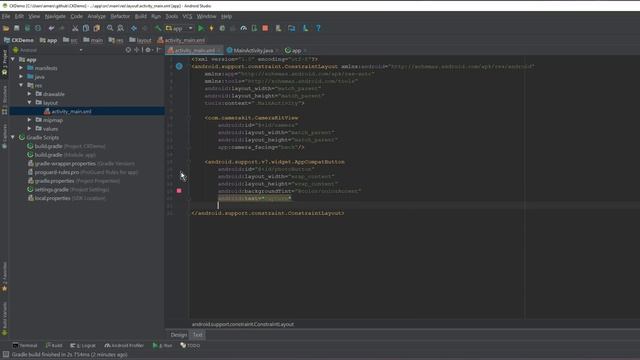Viewport: 640px width, 360px height.
Task: Click the Apply Changes lightning icon
Action: point(211,28)
